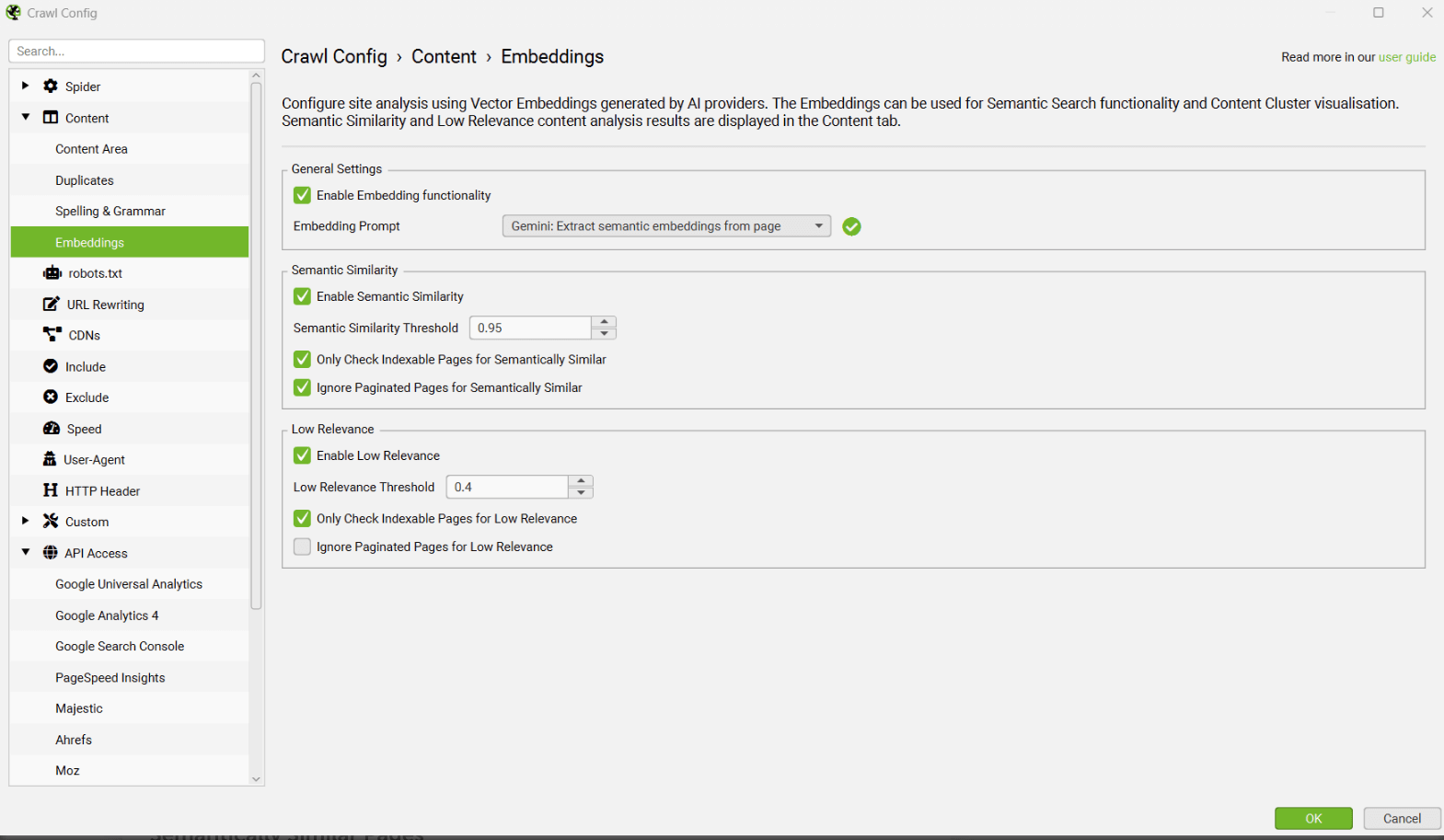Open the Google Search Console settings
Screen dimensions: 1444x840
coord(120,647)
